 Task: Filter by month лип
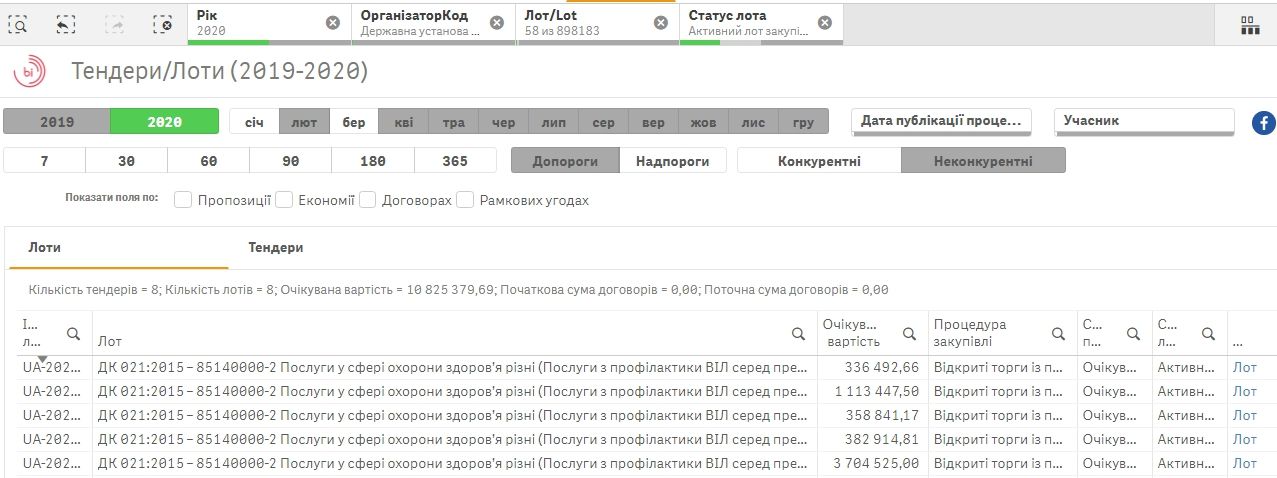click(554, 122)
